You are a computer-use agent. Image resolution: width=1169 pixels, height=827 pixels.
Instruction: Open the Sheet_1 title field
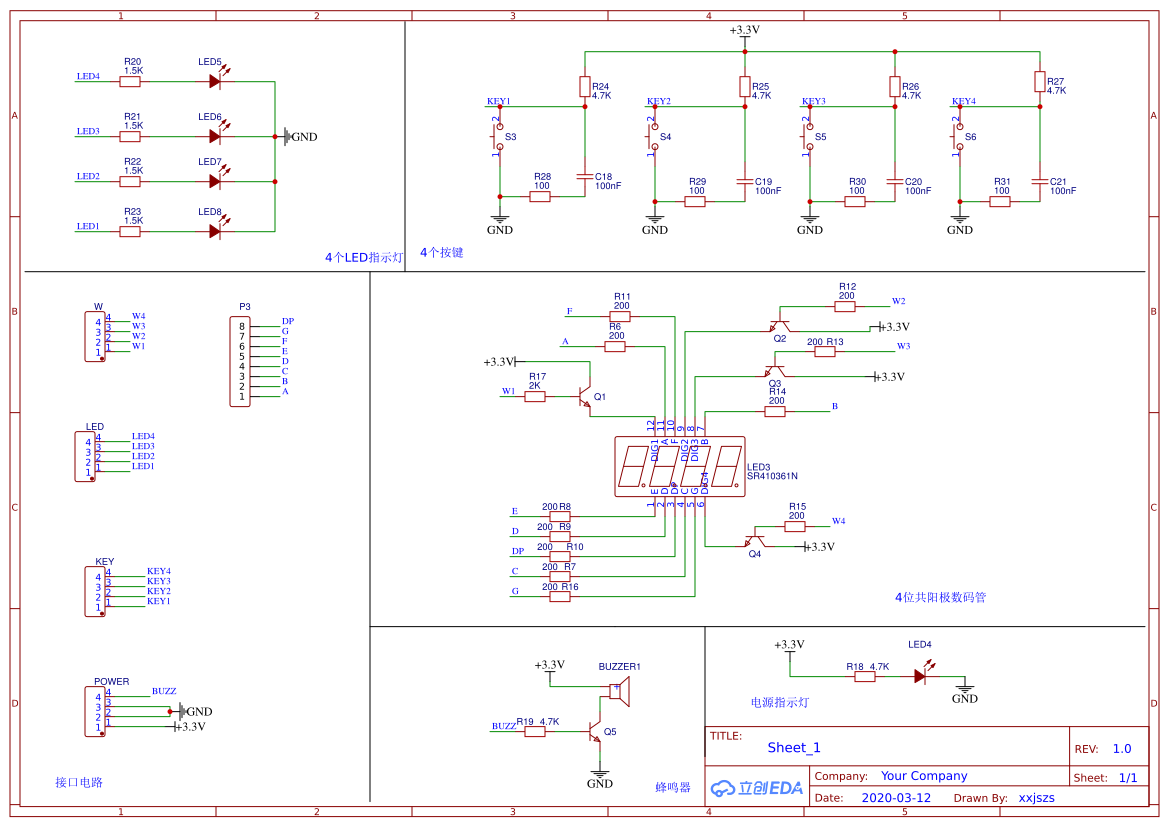[793, 747]
